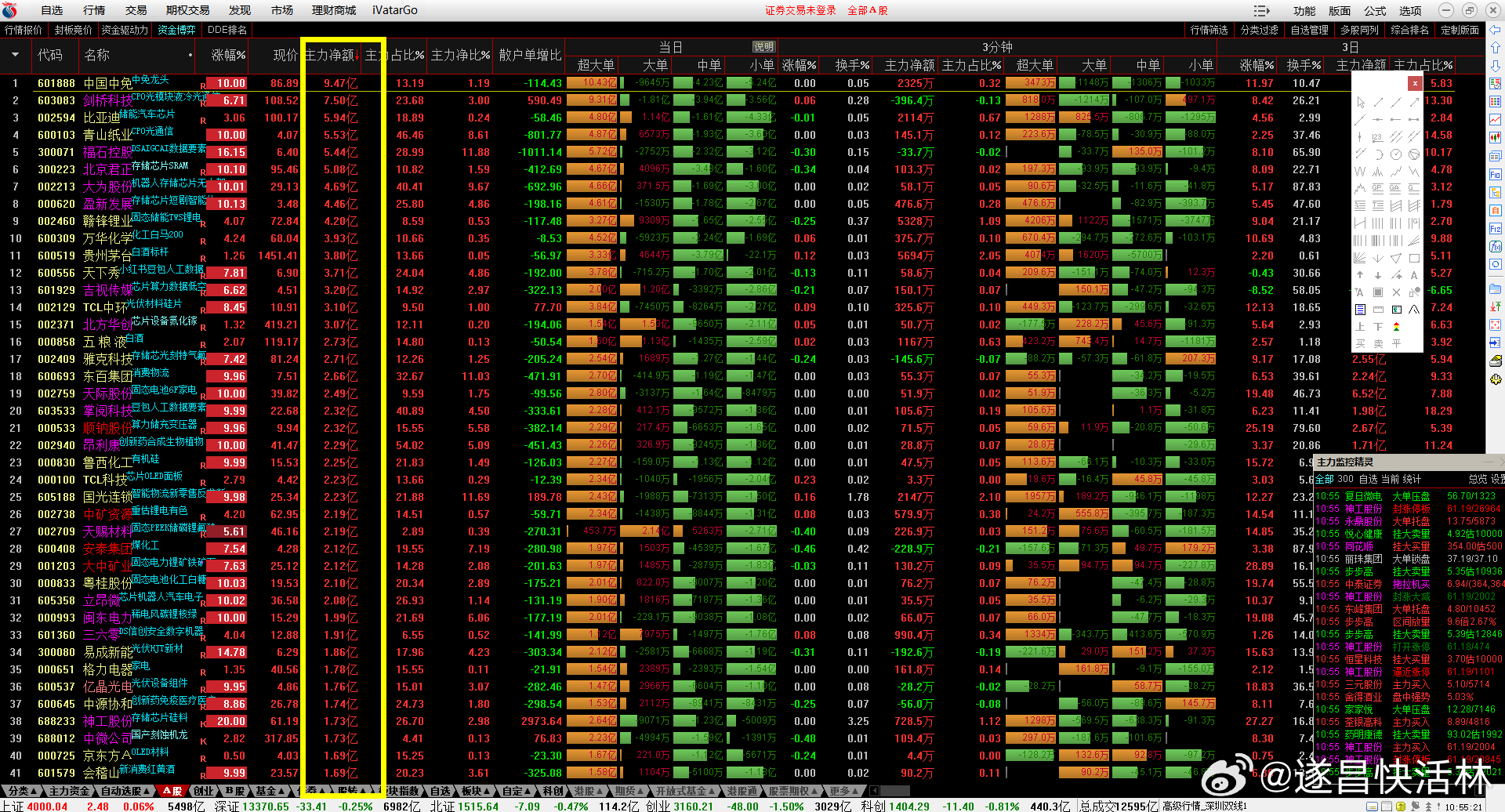1505x812 pixels.
Task: Switch to the DDE排名 tab
Action: (227, 30)
